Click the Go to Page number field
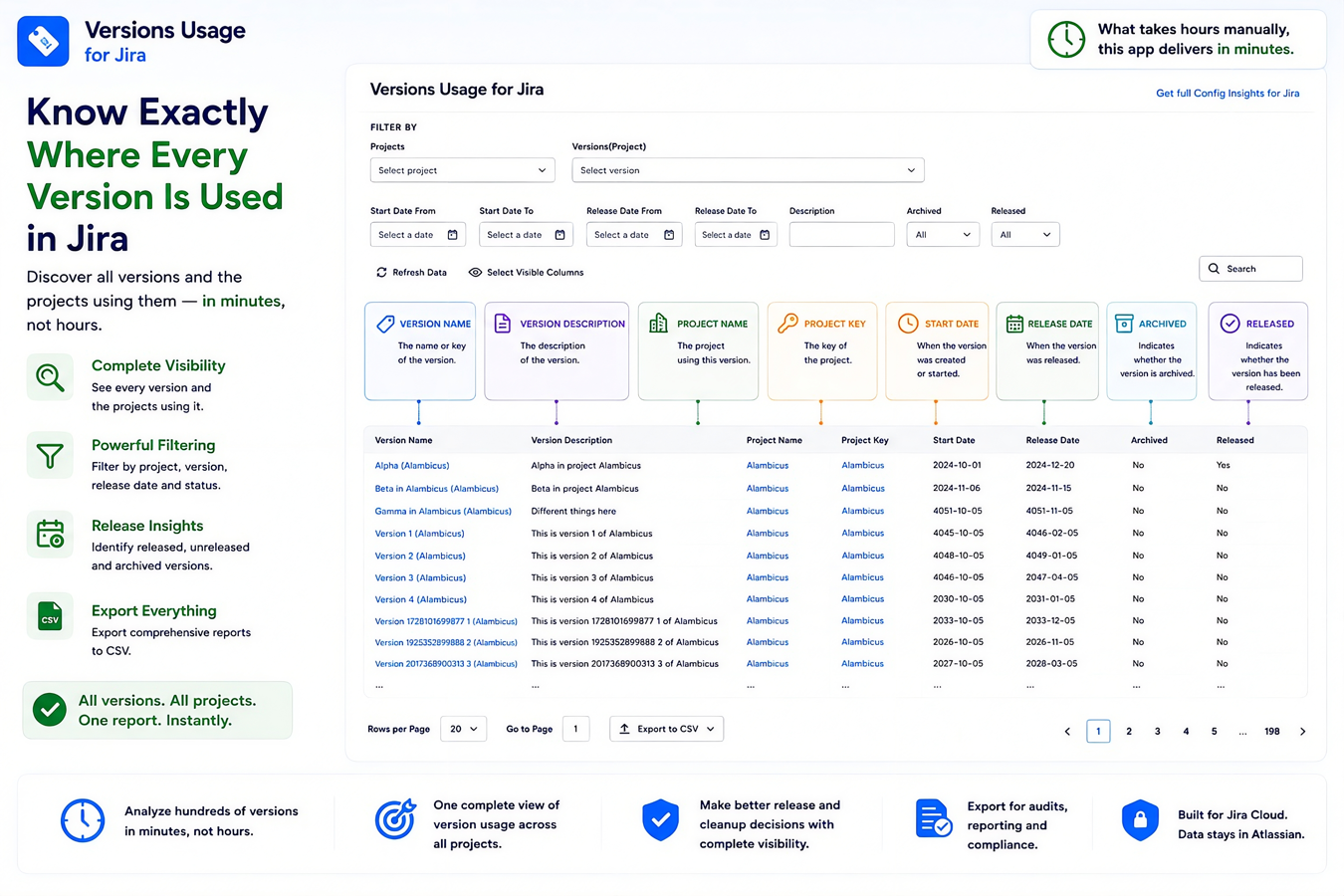The height and width of the screenshot is (896, 1344). [575, 729]
